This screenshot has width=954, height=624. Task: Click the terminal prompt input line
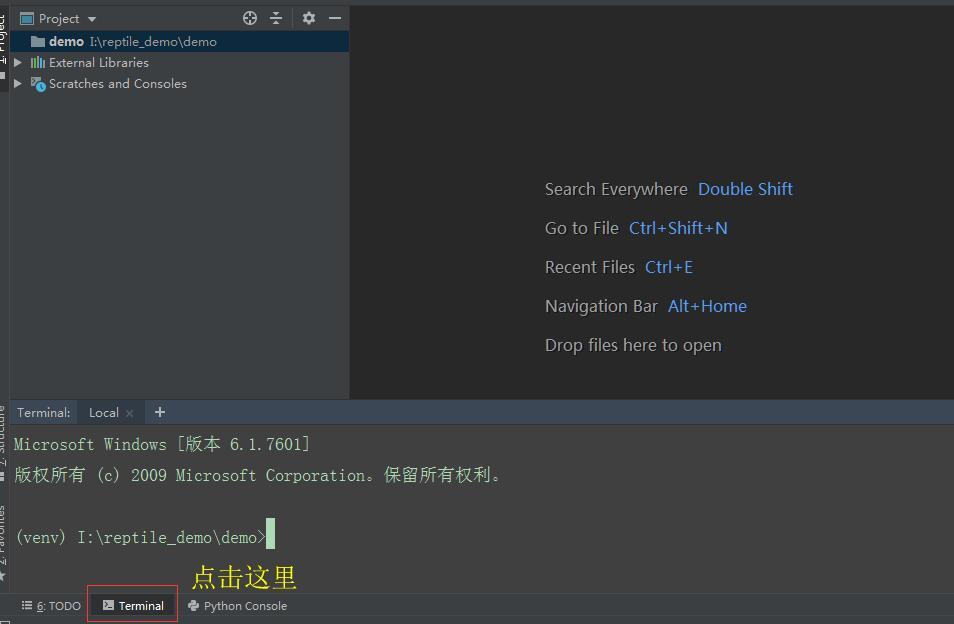(145, 536)
